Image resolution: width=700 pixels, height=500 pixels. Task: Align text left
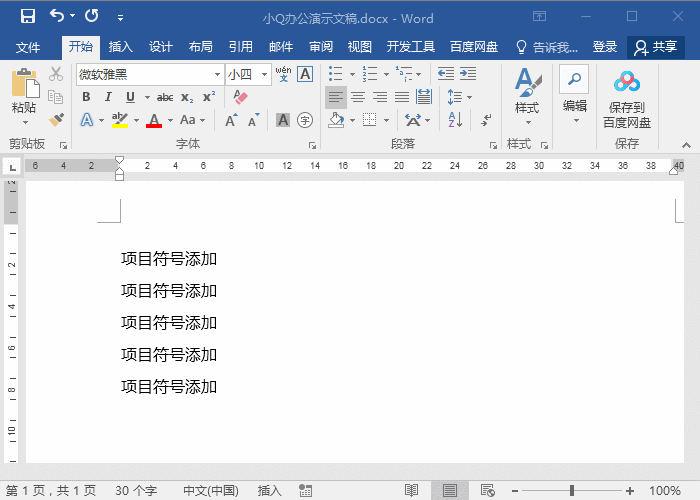pos(336,97)
